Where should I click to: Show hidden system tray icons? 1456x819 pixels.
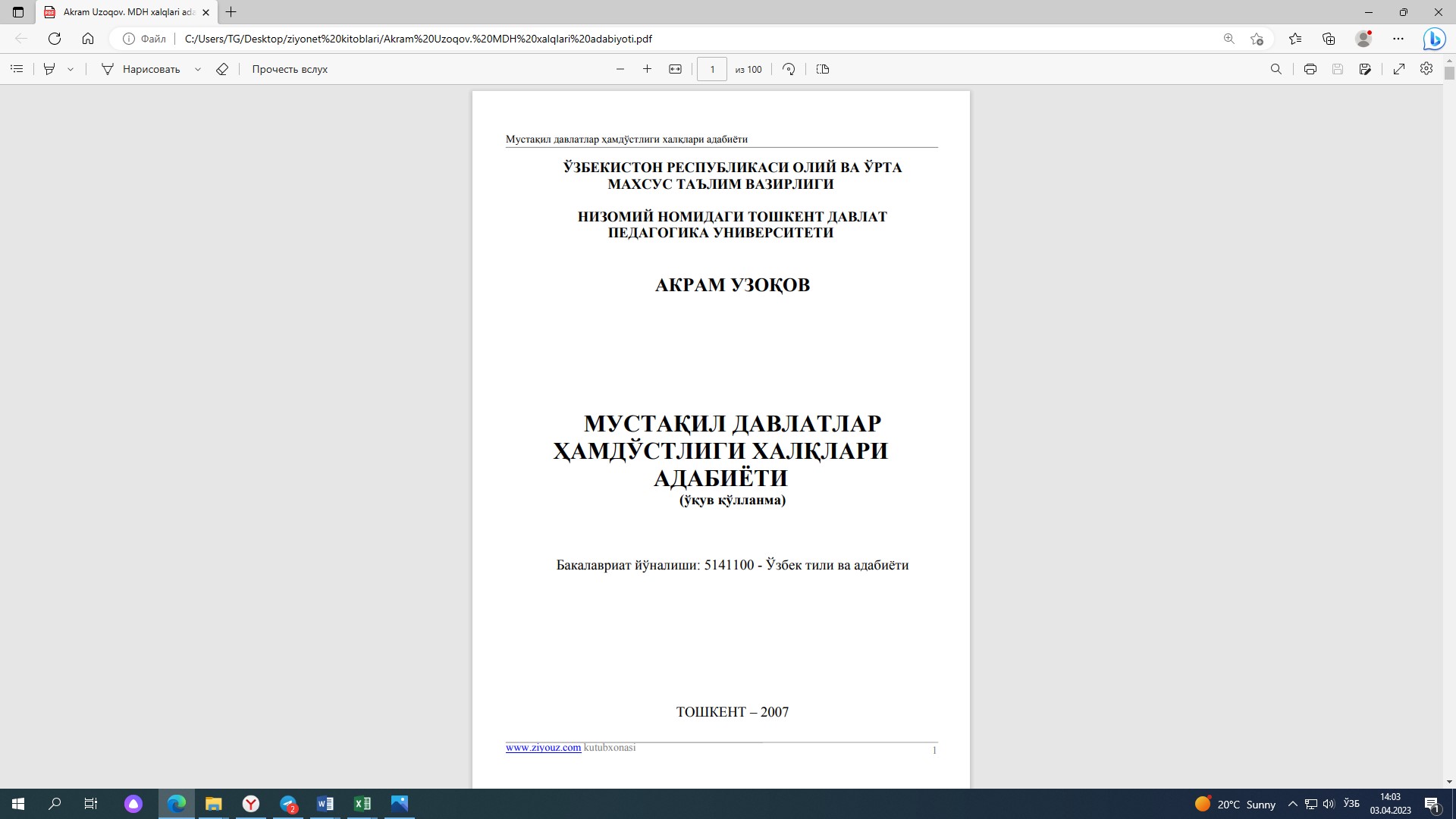pos(1293,804)
